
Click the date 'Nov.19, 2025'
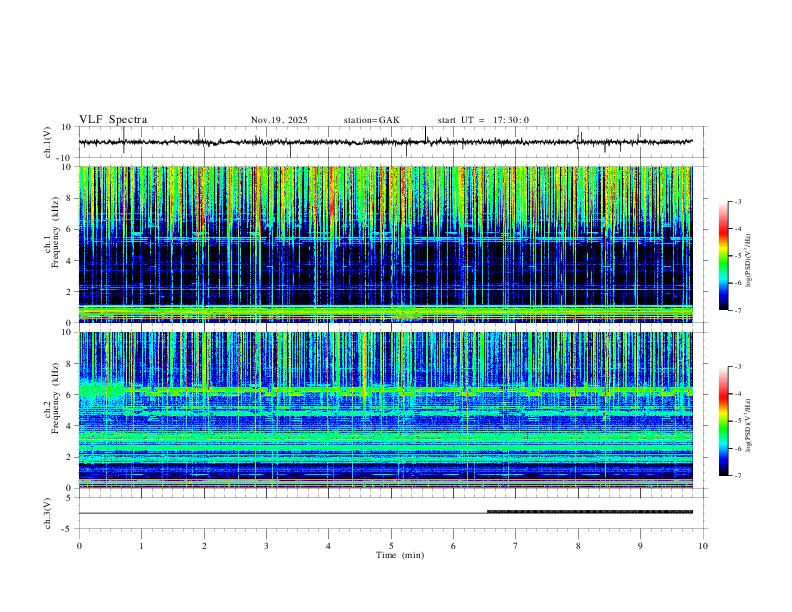pos(279,120)
